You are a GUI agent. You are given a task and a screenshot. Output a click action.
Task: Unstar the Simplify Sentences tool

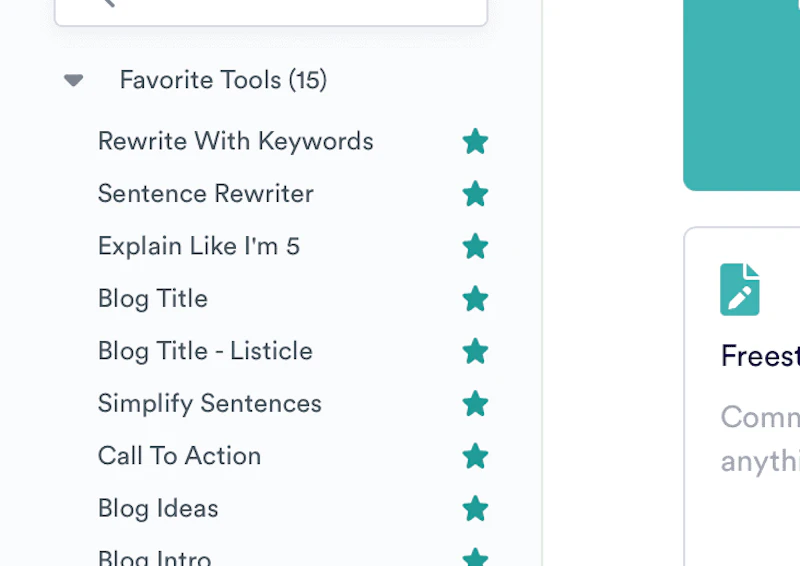[x=475, y=403]
